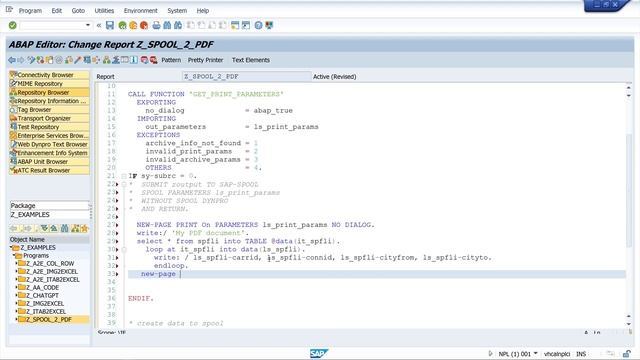The image size is (640, 360).
Task: Click the Set/Delete session breakpoint icon
Action: click(144, 60)
